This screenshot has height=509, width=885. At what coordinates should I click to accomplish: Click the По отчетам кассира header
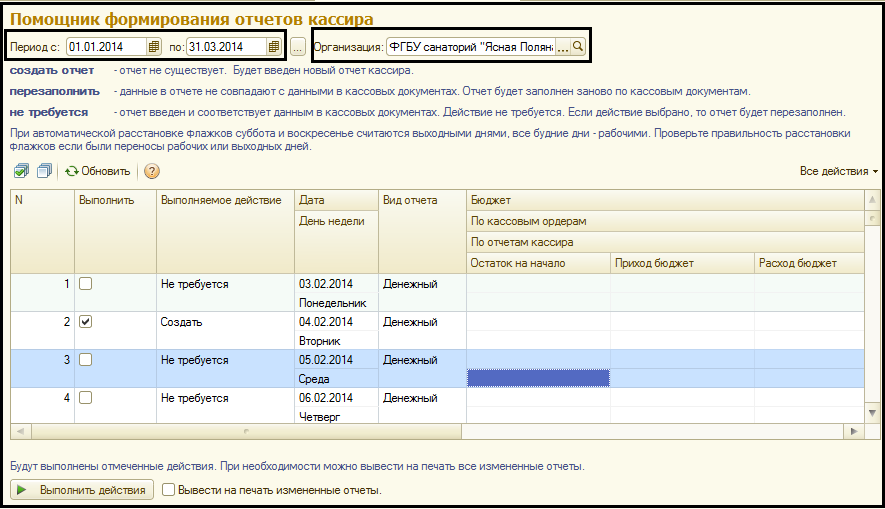tap(665, 242)
